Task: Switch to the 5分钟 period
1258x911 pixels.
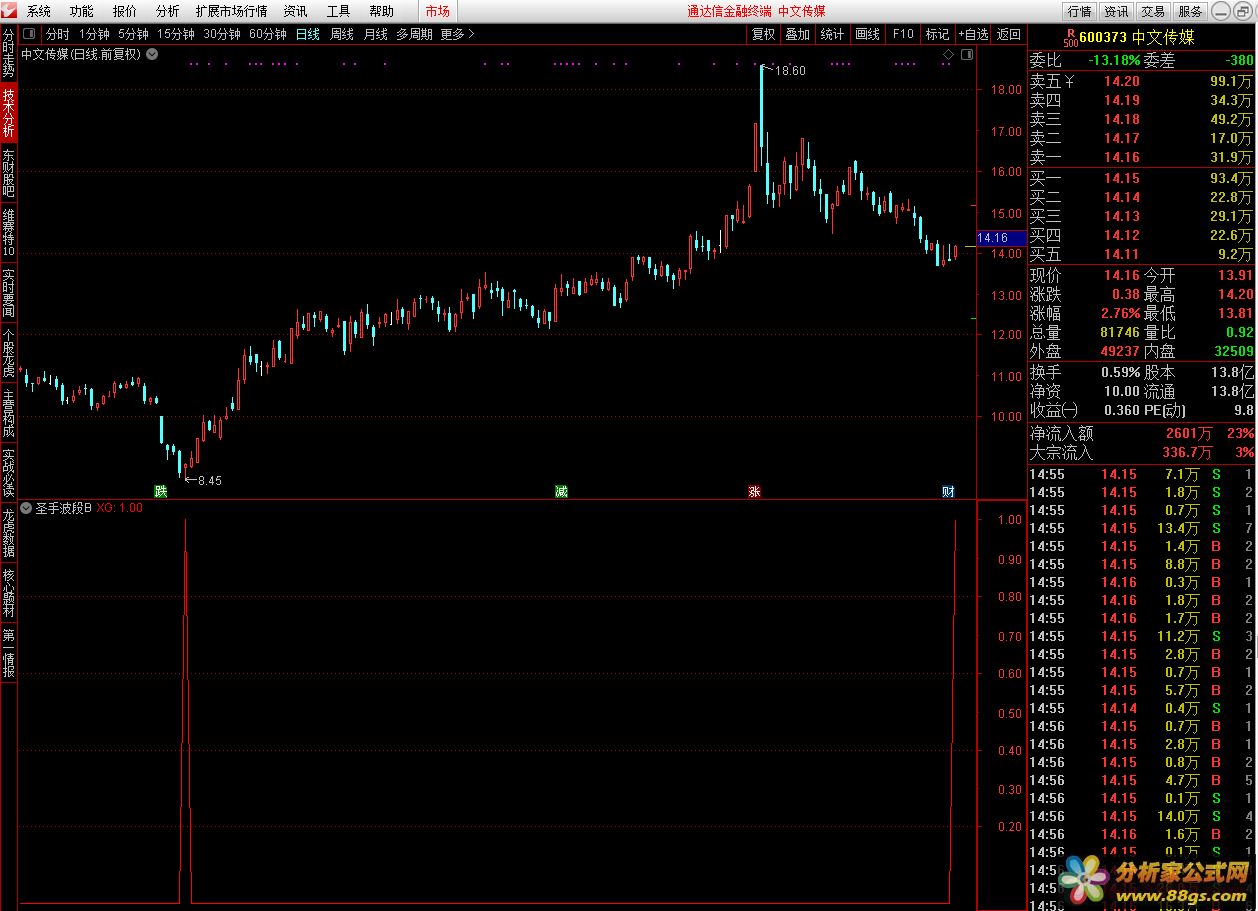Action: 133,34
